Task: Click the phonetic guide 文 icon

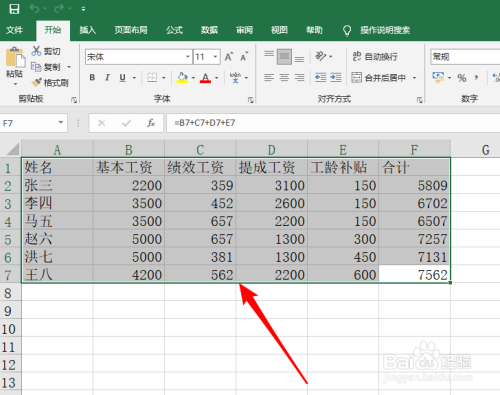Action: coord(235,78)
